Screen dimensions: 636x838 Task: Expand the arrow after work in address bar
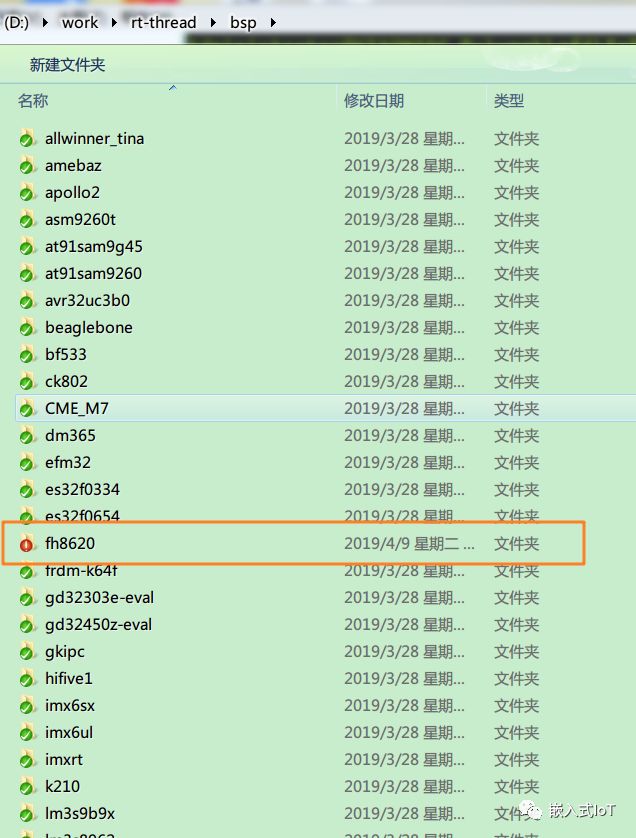coord(114,22)
